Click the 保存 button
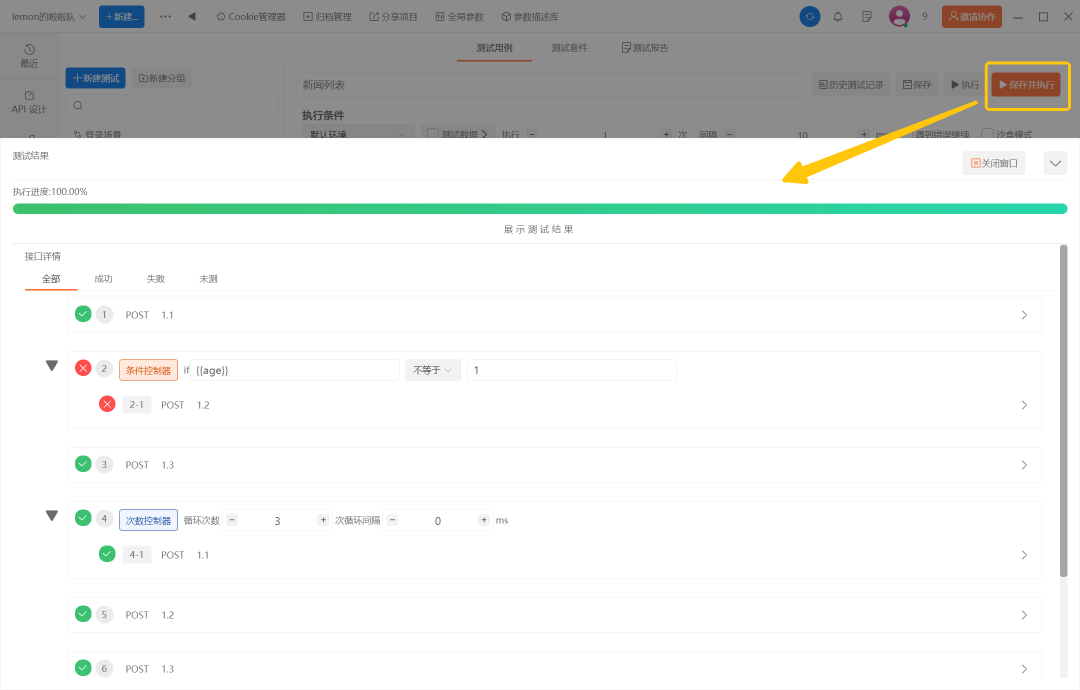The height and width of the screenshot is (690, 1080). coord(917,85)
